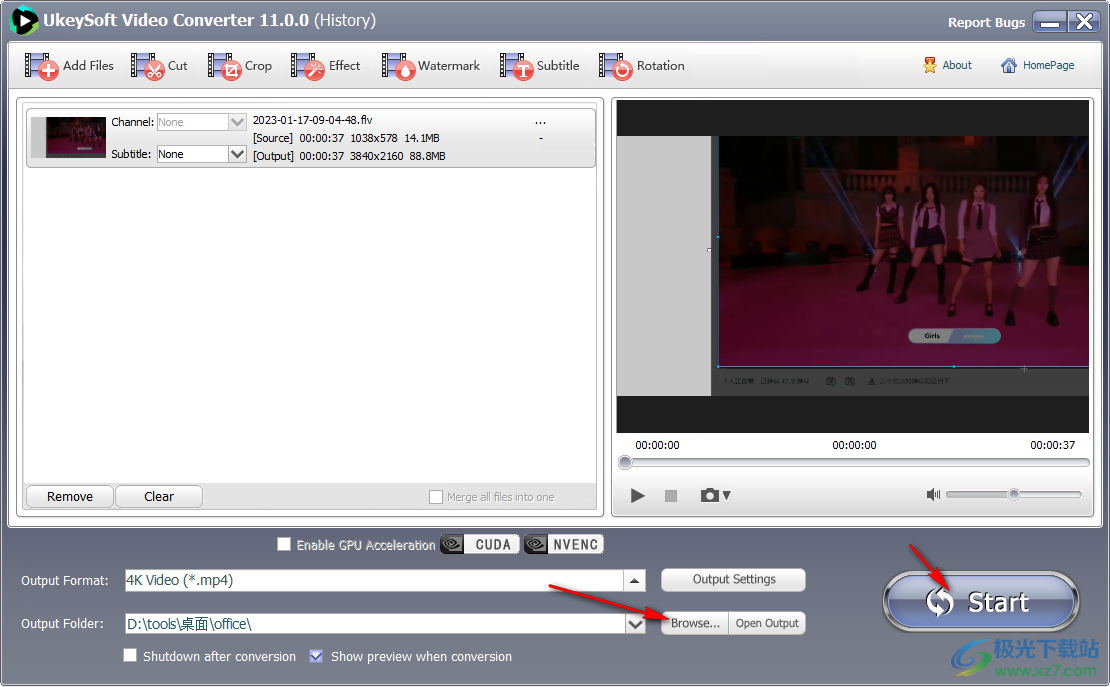Click the Output Format 4K Video field

click(x=374, y=581)
